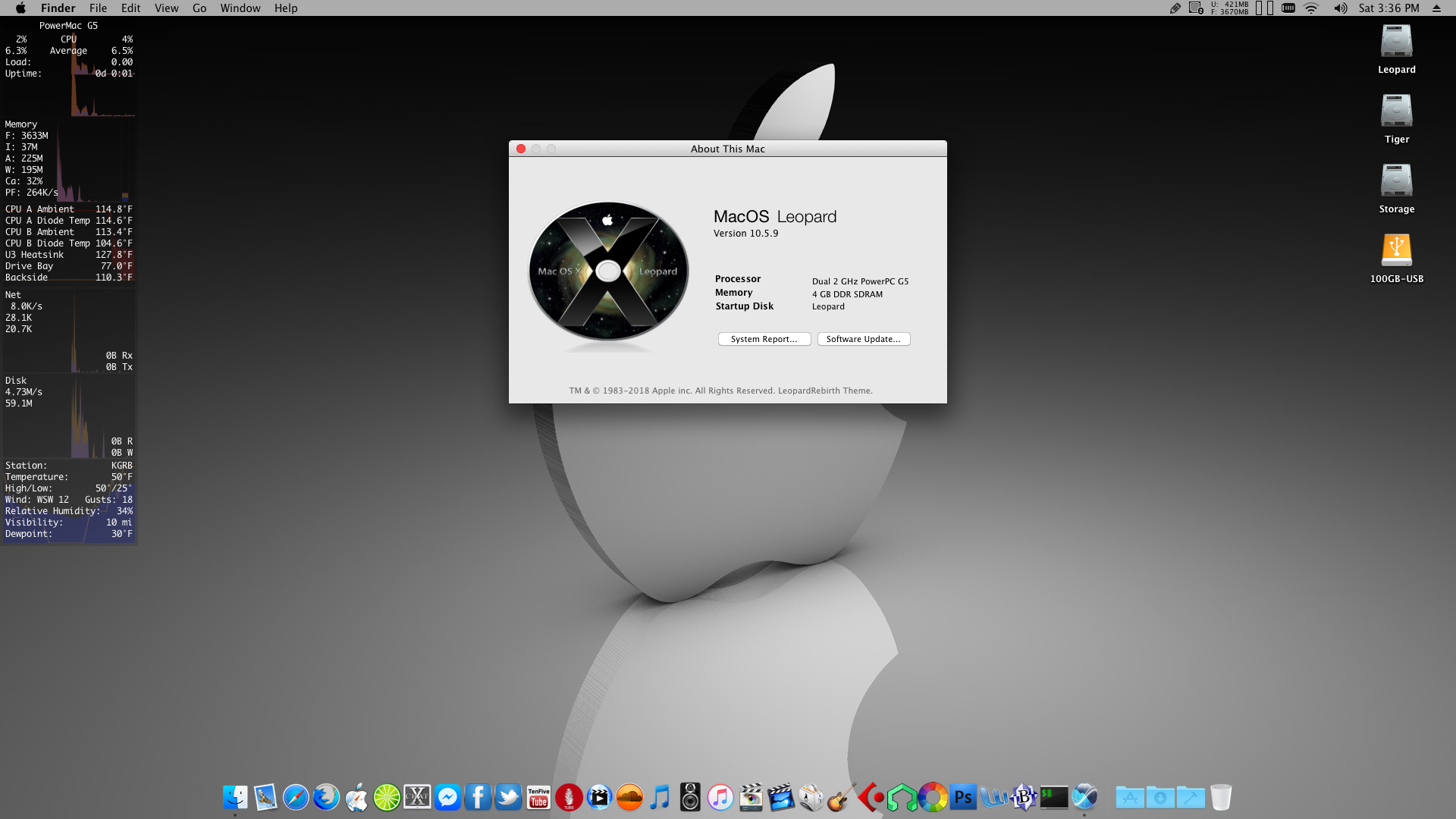Screen dimensions: 1456x819
Task: Launch the Twitter bird dock icon
Action: (508, 797)
